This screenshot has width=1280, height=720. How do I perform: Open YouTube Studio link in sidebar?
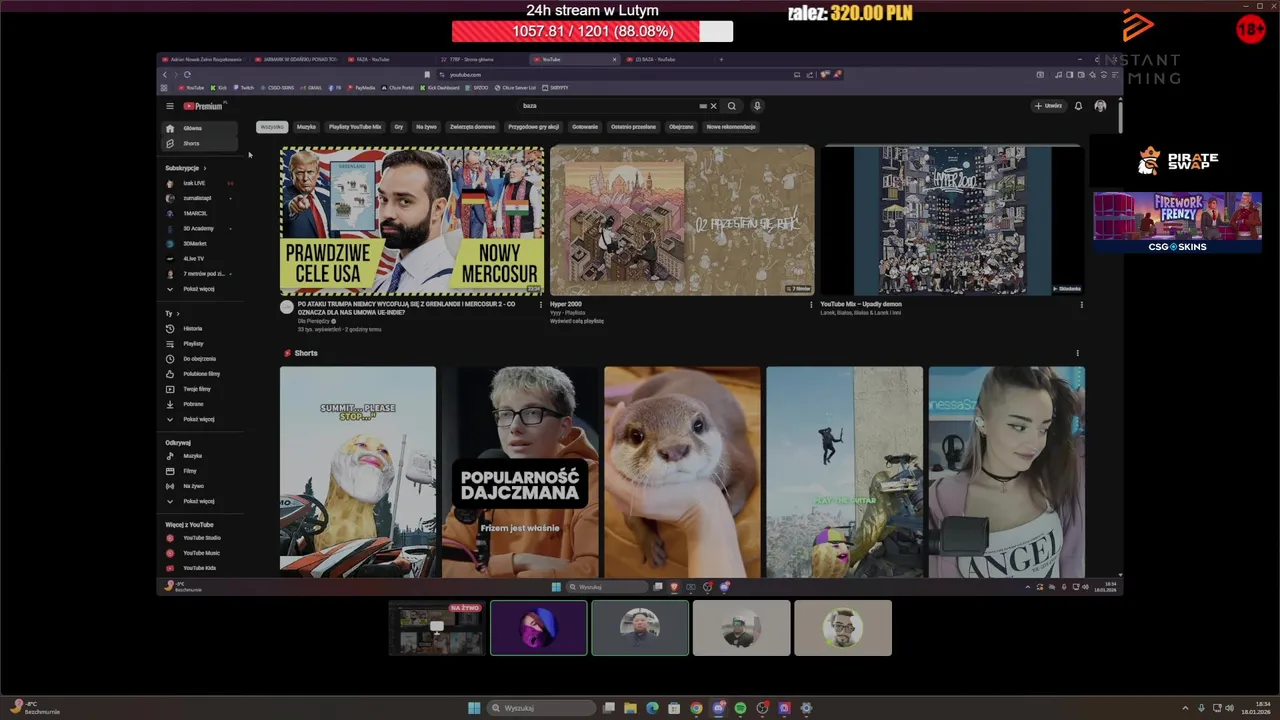pos(200,538)
